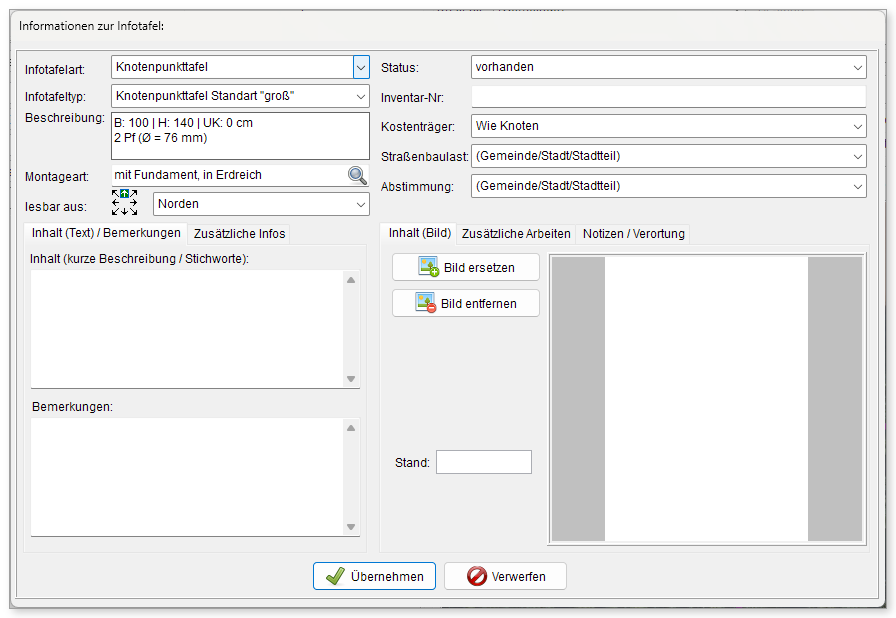Open the Notizen / Verortung tab
The height and width of the screenshot is (618, 896).
pos(633,234)
